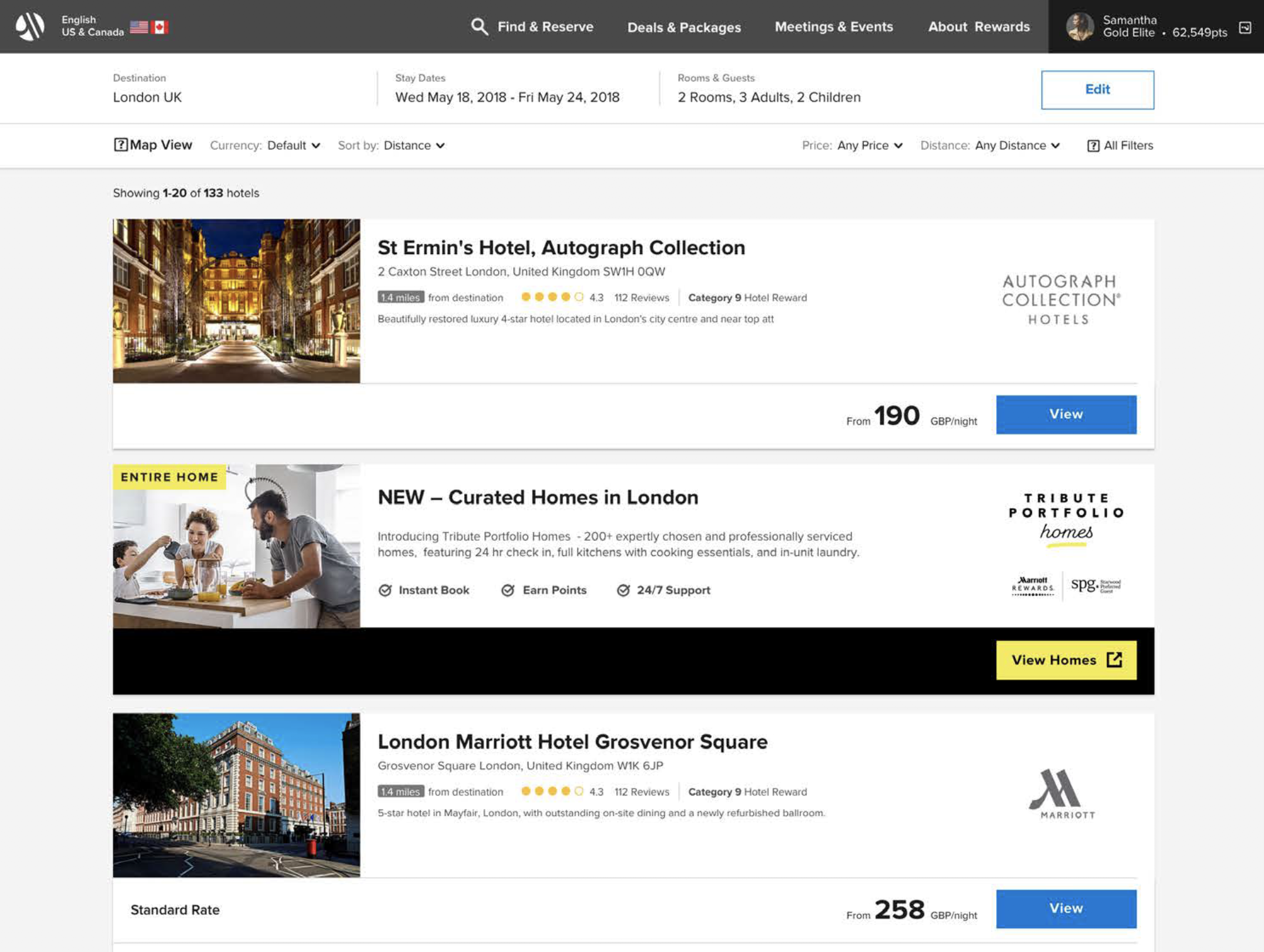The width and height of the screenshot is (1264, 952).
Task: Click the Stay Dates field
Action: [507, 89]
